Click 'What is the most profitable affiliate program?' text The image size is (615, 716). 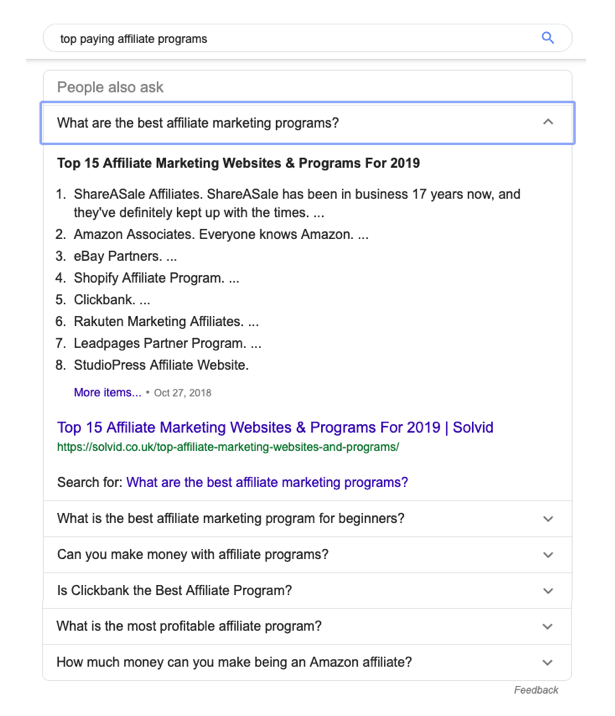coord(189,626)
